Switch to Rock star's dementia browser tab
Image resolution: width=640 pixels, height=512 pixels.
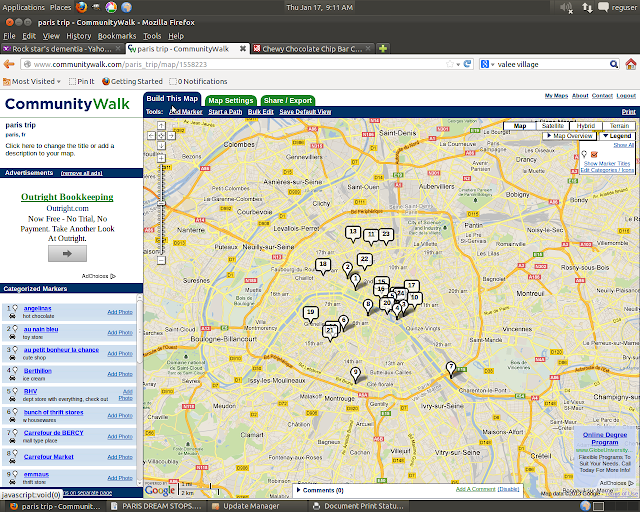click(62, 49)
